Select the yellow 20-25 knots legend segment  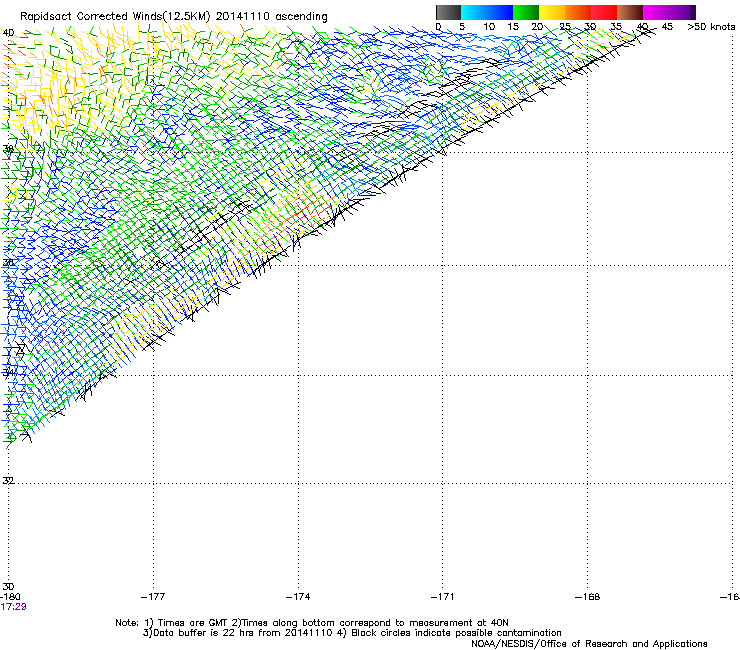(552, 12)
